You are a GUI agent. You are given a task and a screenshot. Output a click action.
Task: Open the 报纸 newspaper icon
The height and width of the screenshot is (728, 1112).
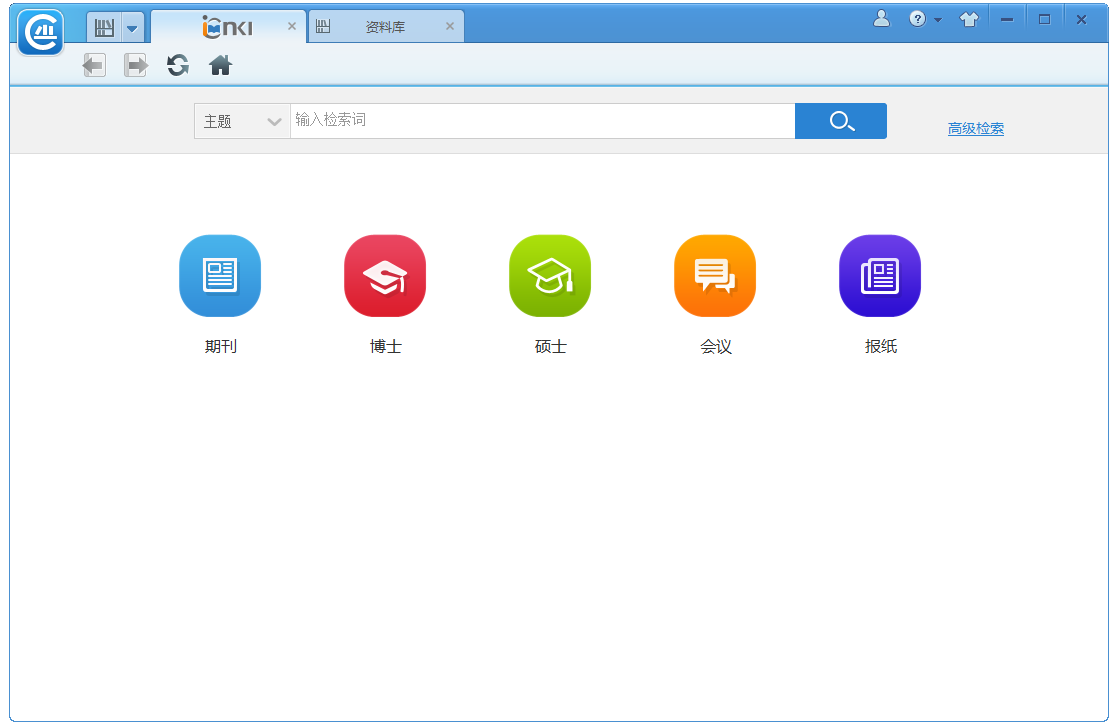click(880, 276)
